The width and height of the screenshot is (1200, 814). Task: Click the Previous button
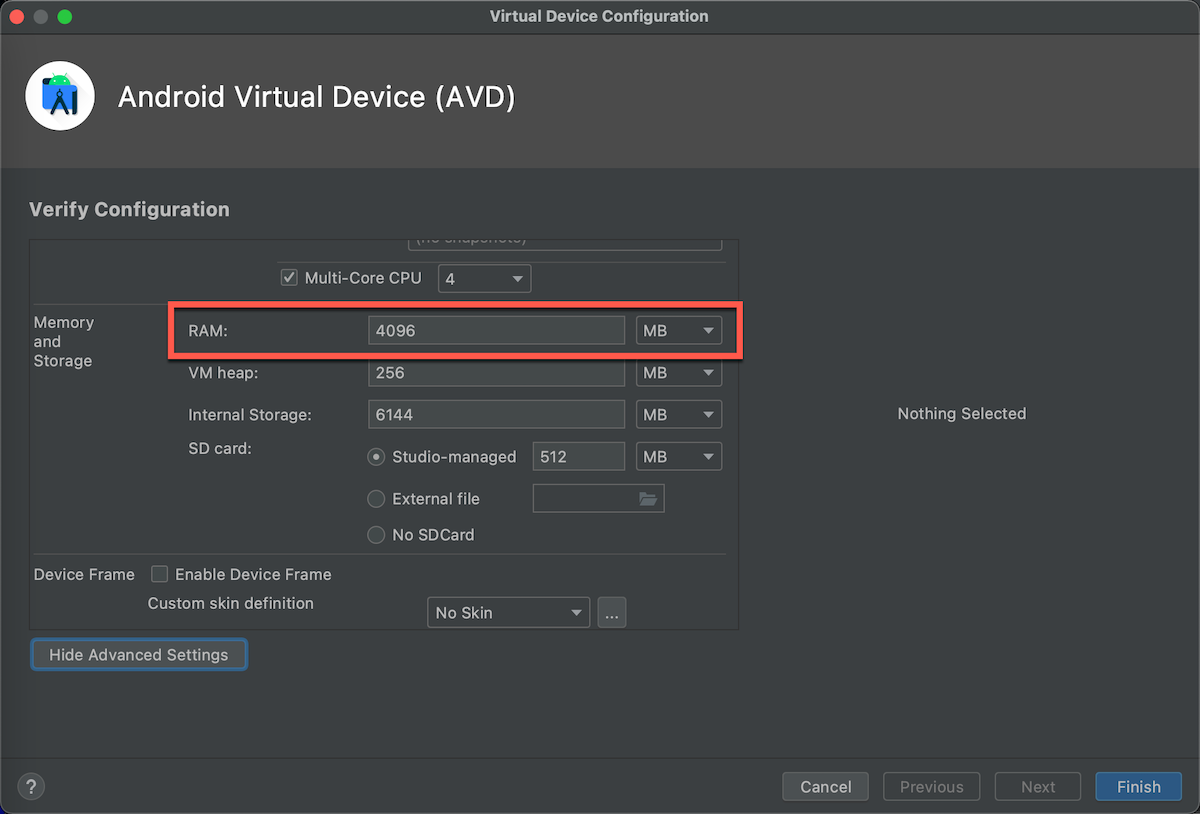tap(931, 786)
